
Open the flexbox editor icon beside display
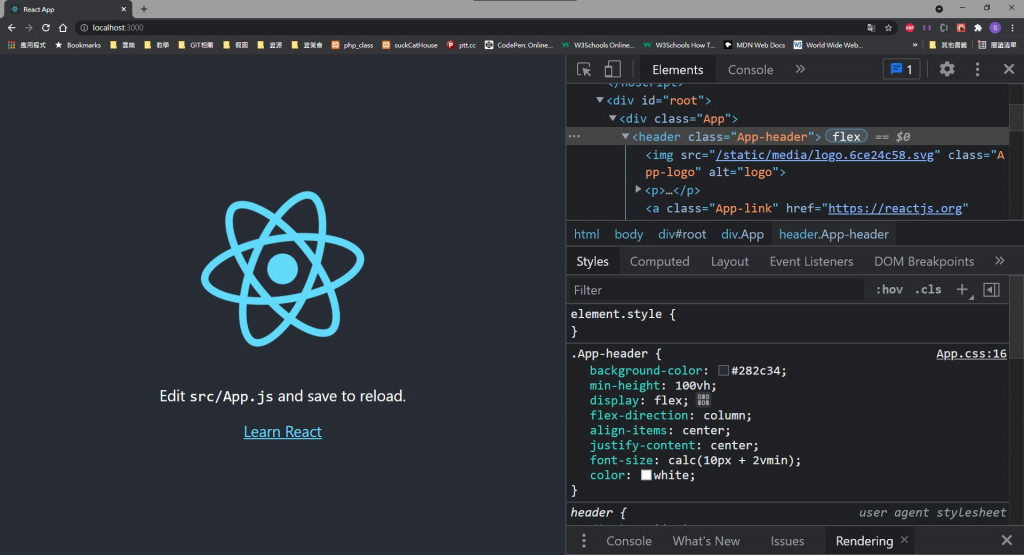coord(703,400)
